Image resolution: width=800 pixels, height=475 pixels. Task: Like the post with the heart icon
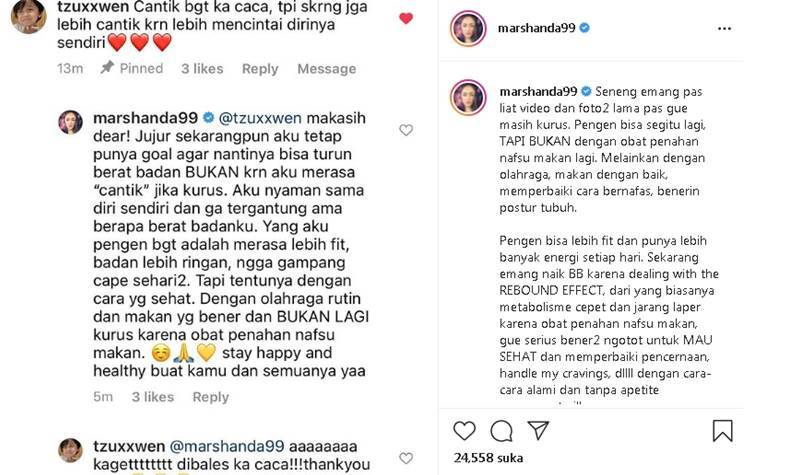point(464,431)
